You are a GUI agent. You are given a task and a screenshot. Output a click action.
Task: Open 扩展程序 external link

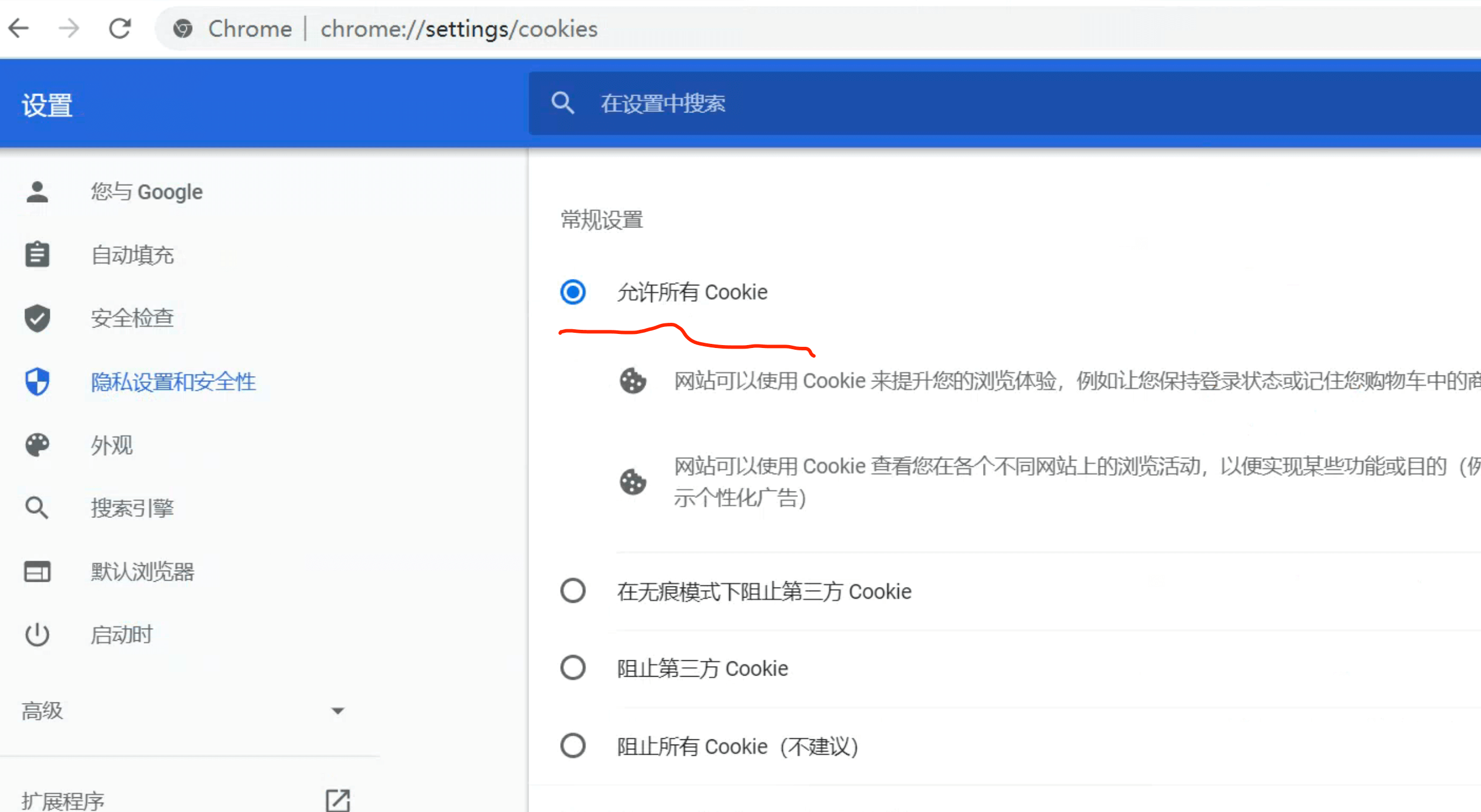click(x=337, y=800)
